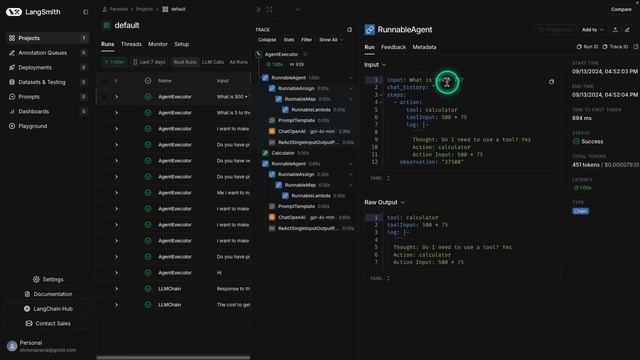Click the LangSmith logo icon
The height and width of the screenshot is (360, 640).
pos(13,12)
